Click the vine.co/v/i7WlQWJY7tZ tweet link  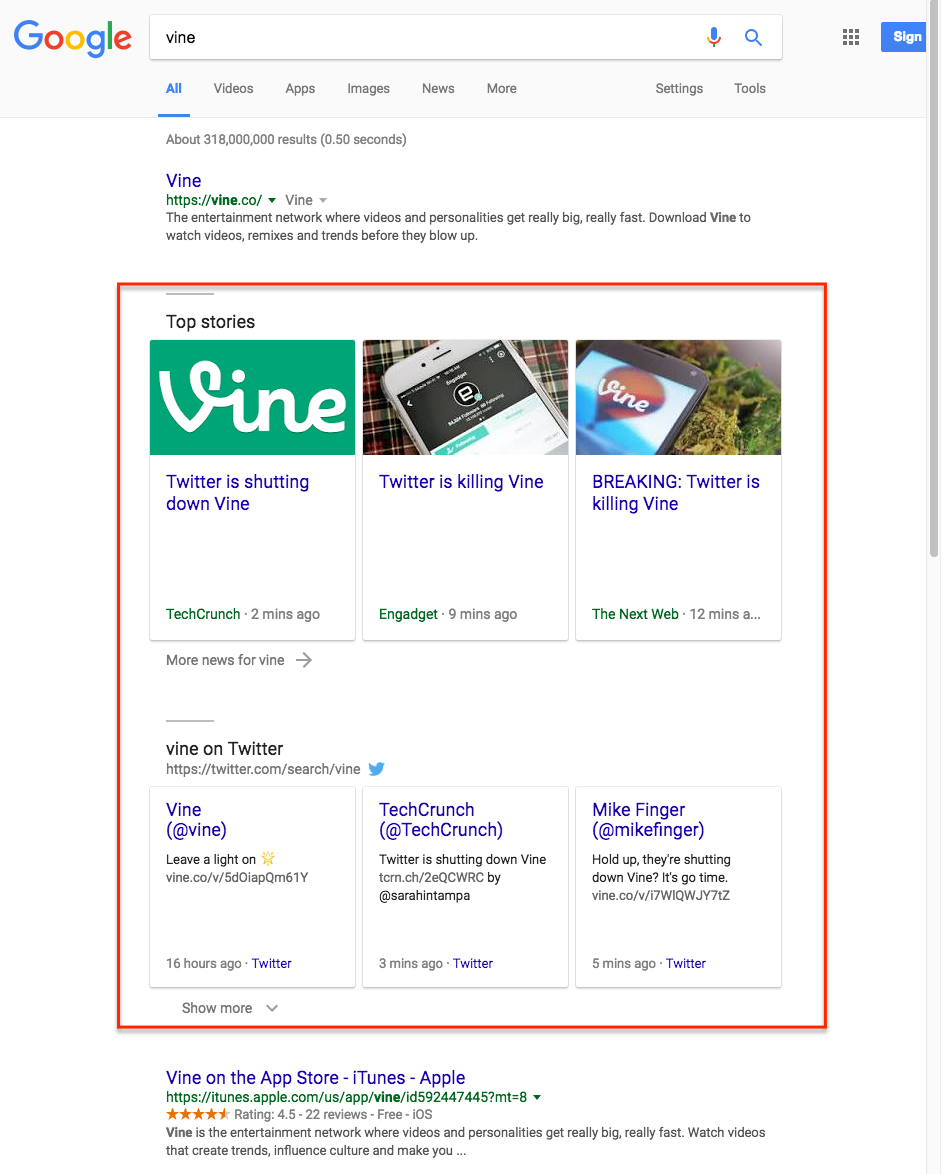[x=660, y=895]
